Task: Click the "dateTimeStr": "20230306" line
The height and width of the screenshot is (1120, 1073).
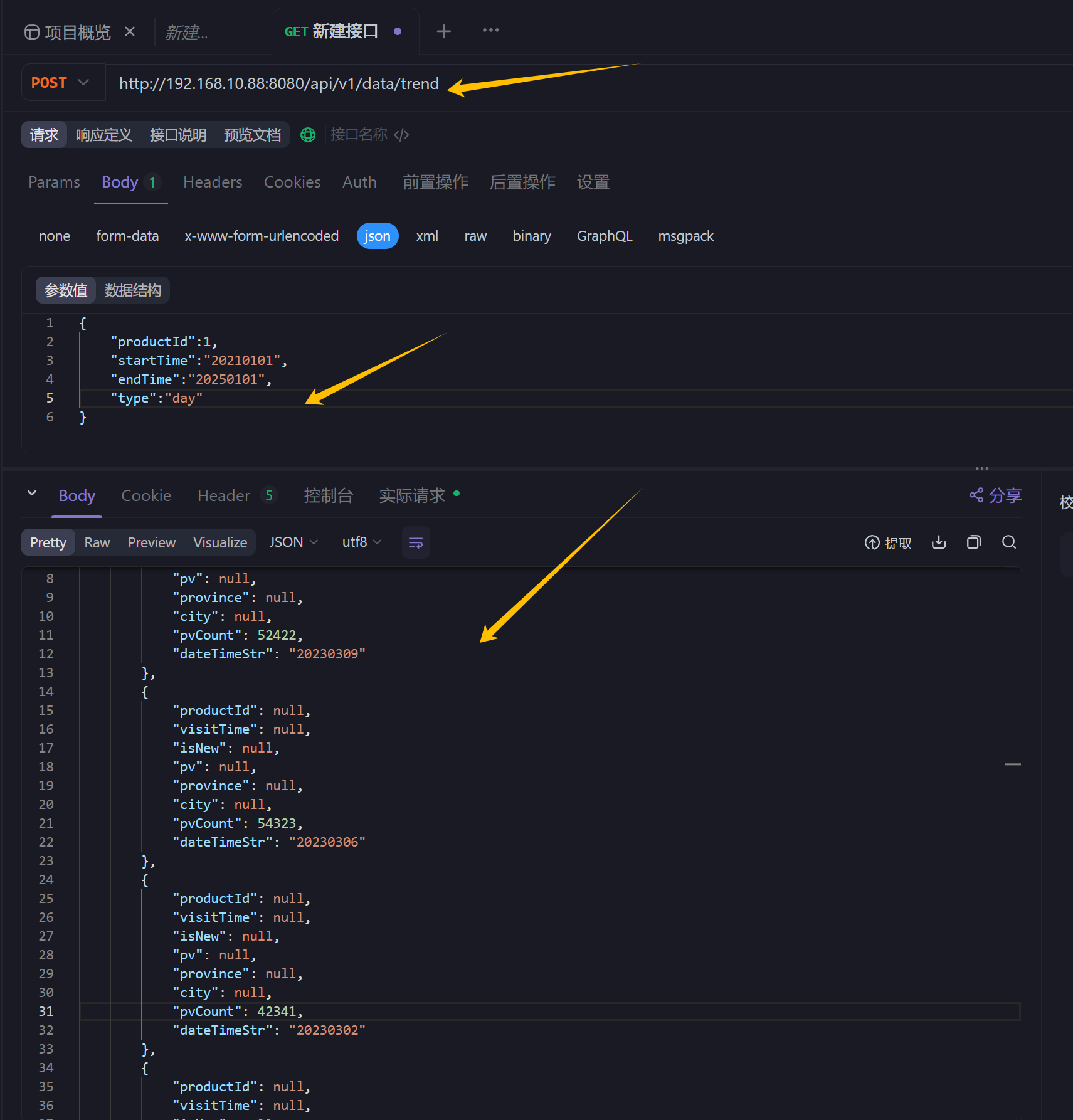Action: tap(269, 842)
